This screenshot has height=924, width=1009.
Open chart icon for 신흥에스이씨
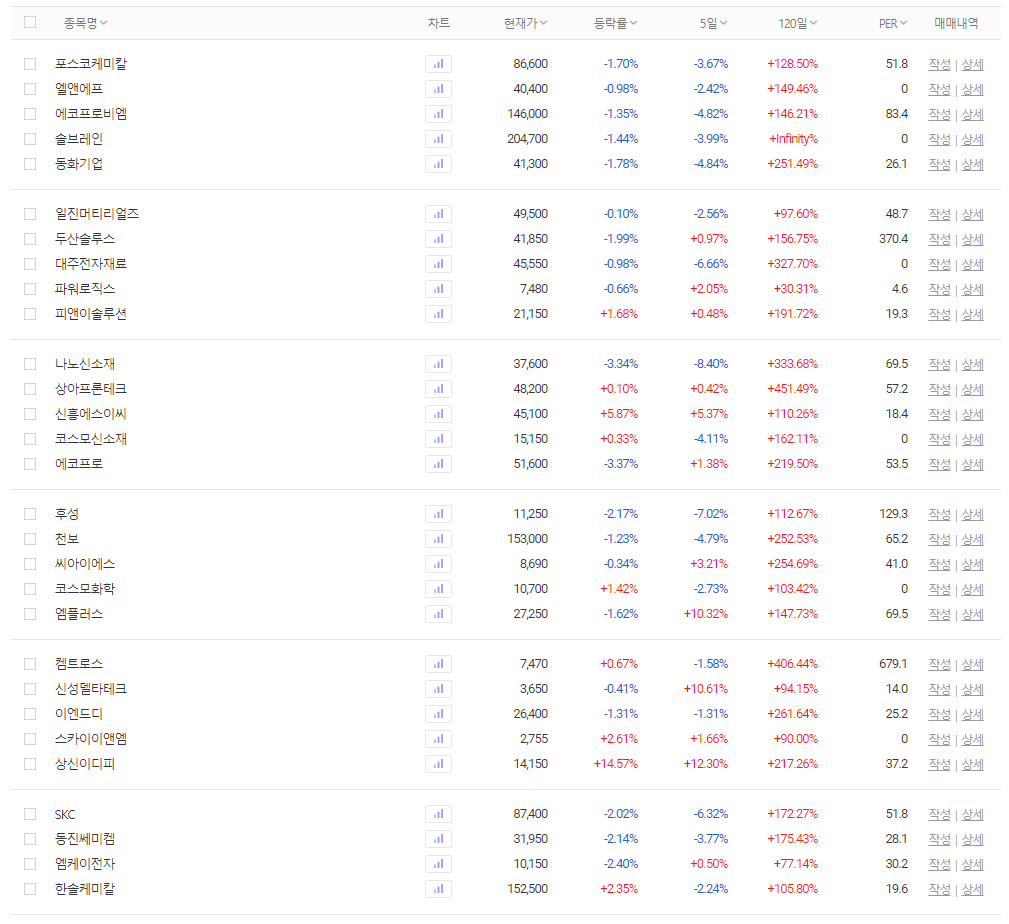[x=438, y=414]
